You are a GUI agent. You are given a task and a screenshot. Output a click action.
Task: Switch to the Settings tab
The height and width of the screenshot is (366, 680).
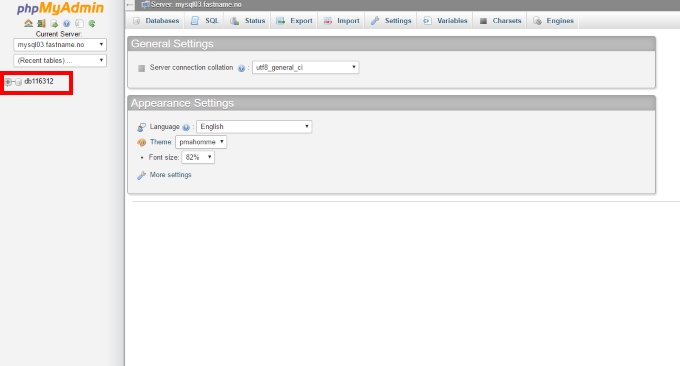click(x=391, y=21)
